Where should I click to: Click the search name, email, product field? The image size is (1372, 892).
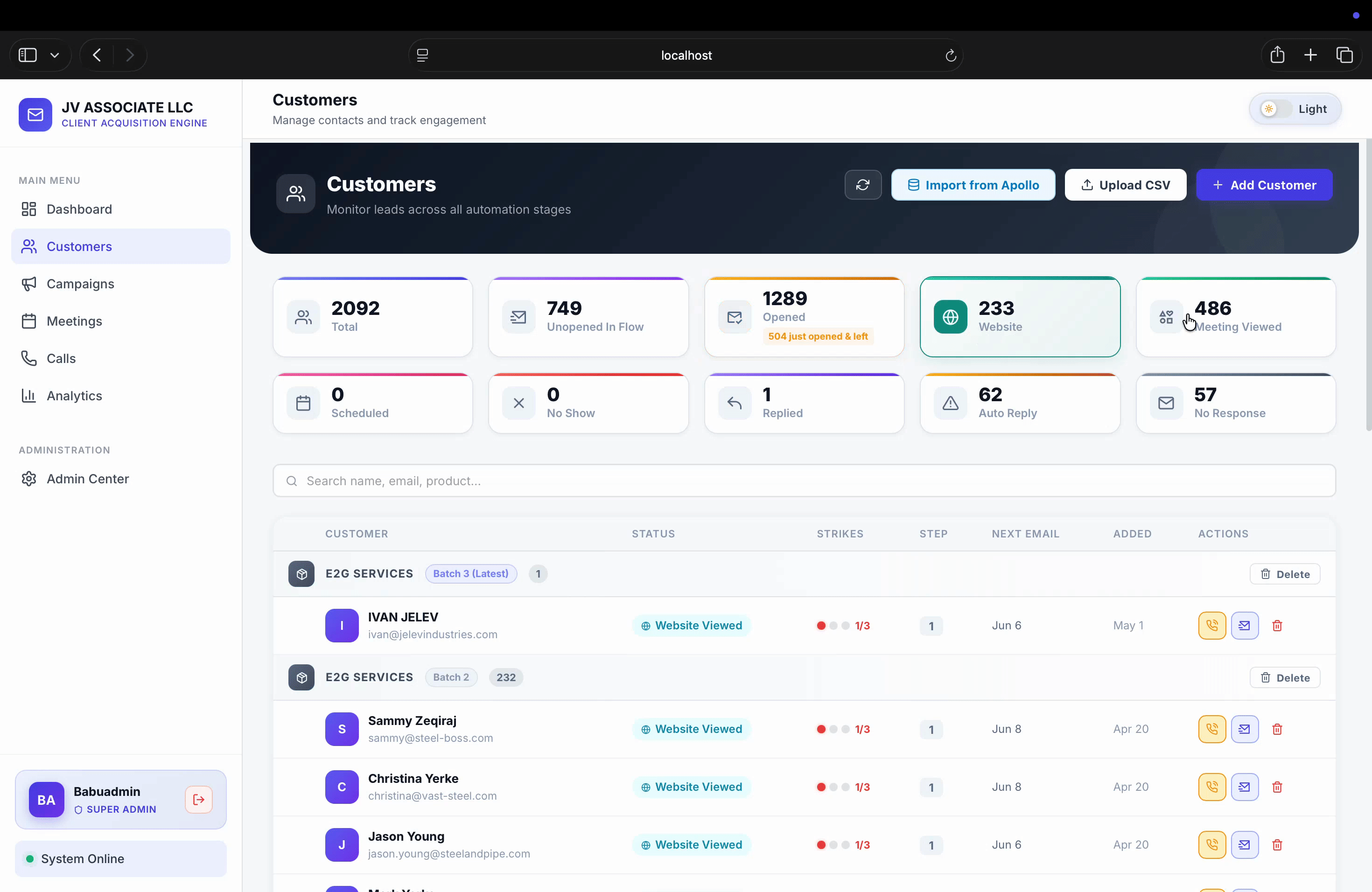(804, 481)
